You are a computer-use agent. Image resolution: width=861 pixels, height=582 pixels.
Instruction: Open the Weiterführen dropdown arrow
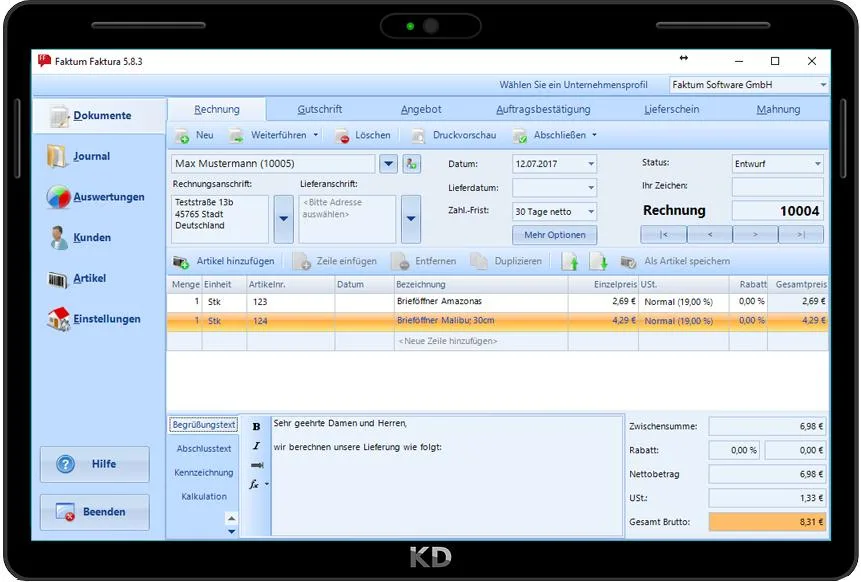coord(316,135)
